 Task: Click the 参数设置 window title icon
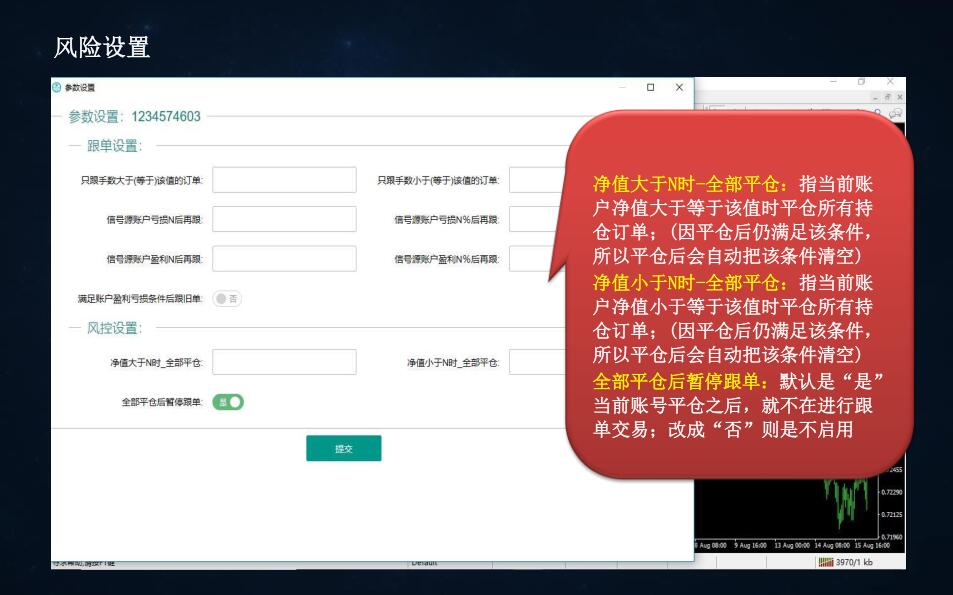click(57, 88)
